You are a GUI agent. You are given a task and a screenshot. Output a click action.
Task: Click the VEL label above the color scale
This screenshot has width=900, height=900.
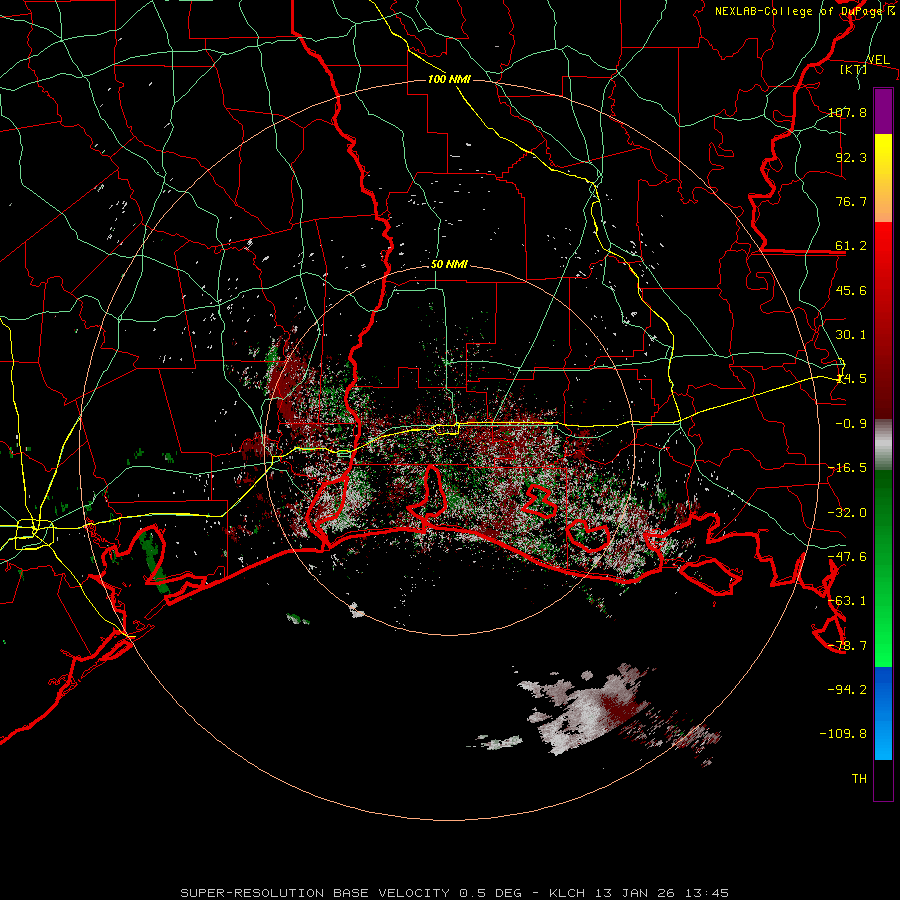879,60
